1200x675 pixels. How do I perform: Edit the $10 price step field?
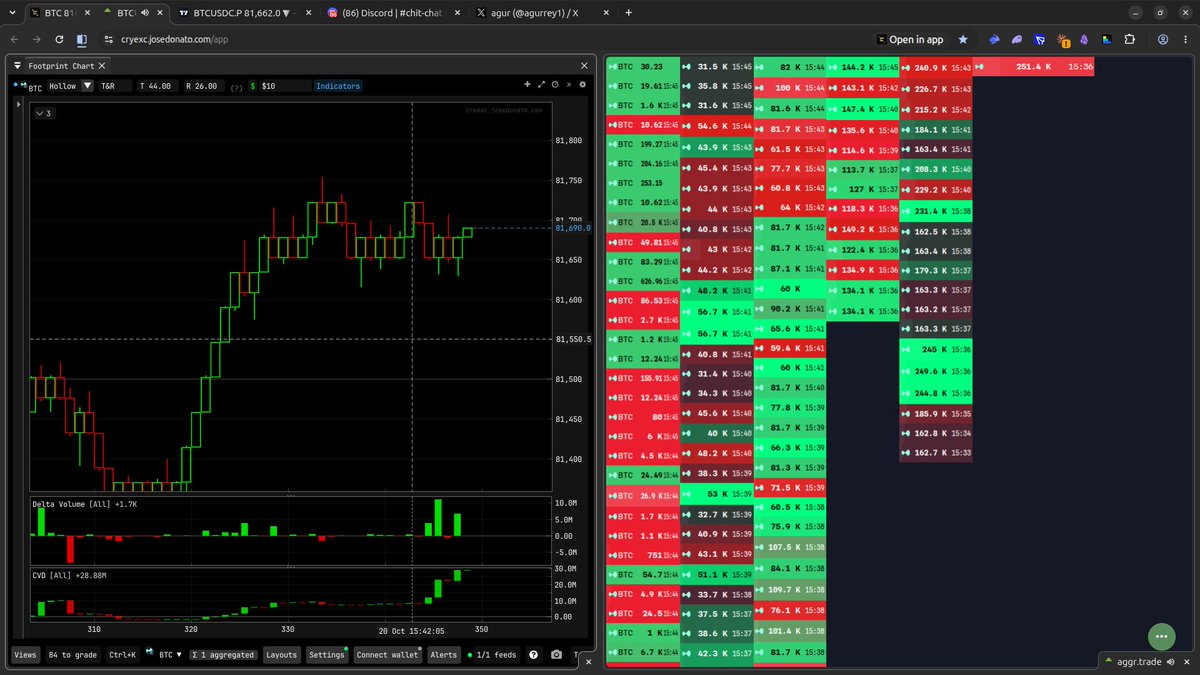[x=286, y=86]
